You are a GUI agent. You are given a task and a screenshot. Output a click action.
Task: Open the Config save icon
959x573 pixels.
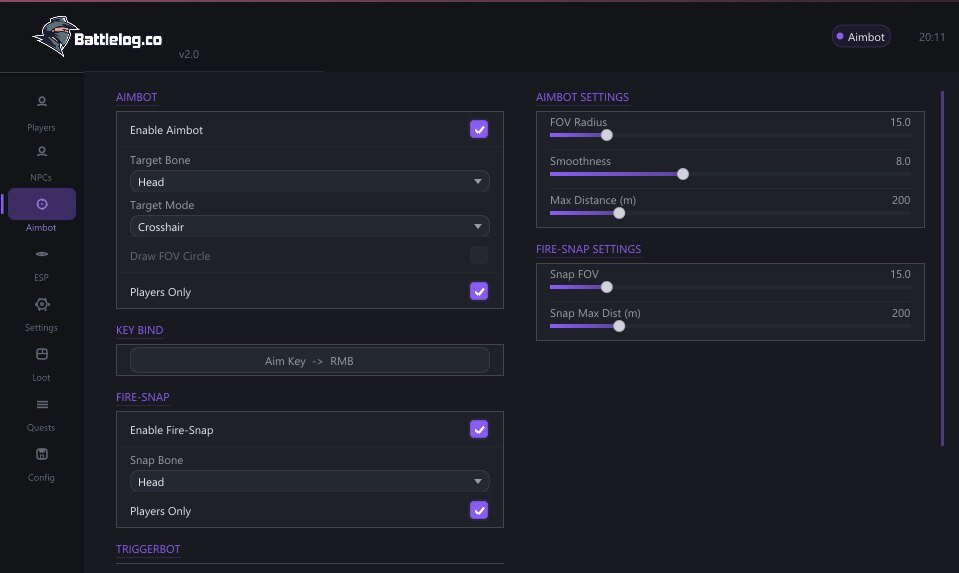(x=42, y=454)
